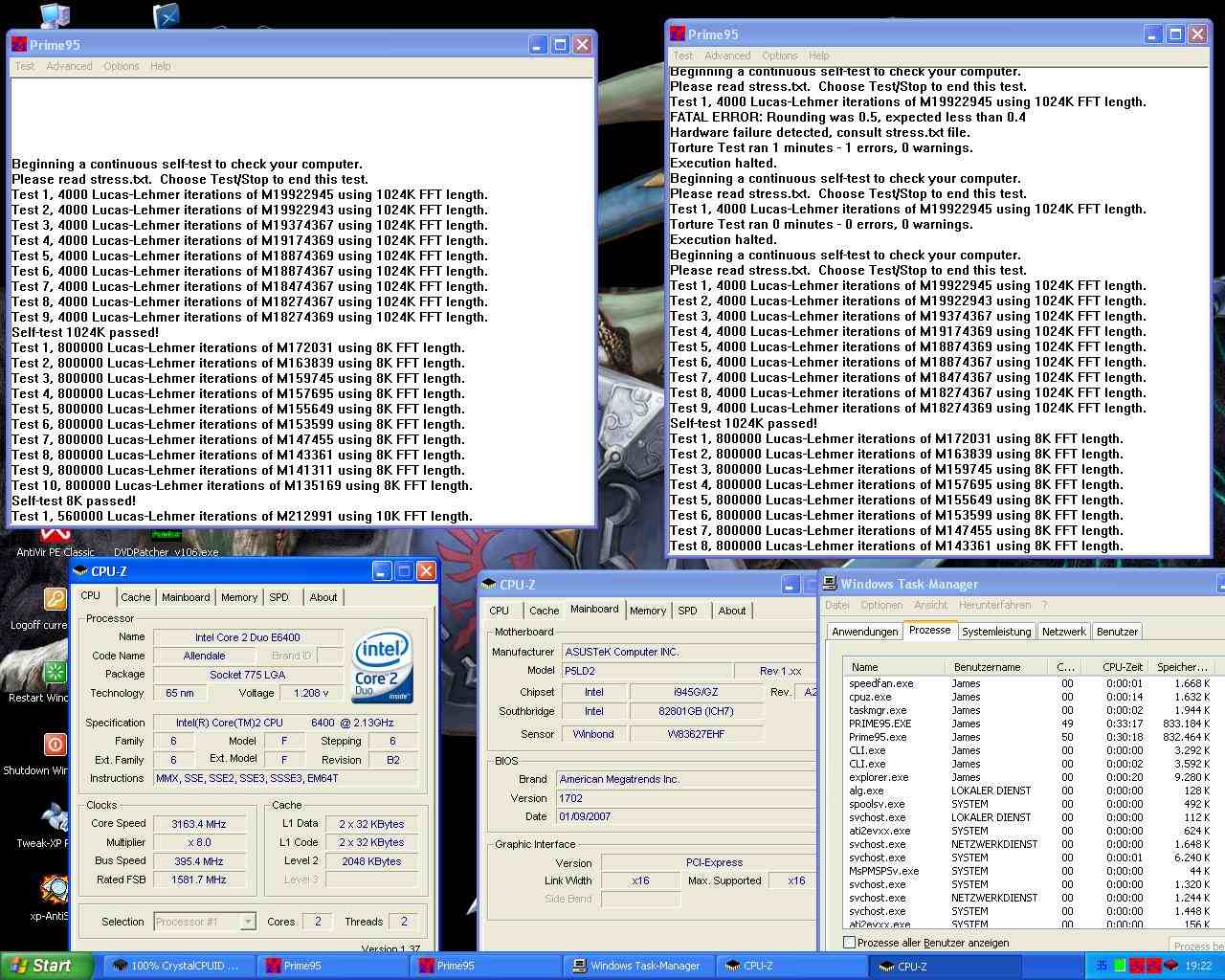The image size is (1225, 980).
Task: Select the Prime95.exe process using 50 CPU
Action: pyautogui.click(x=1030, y=737)
